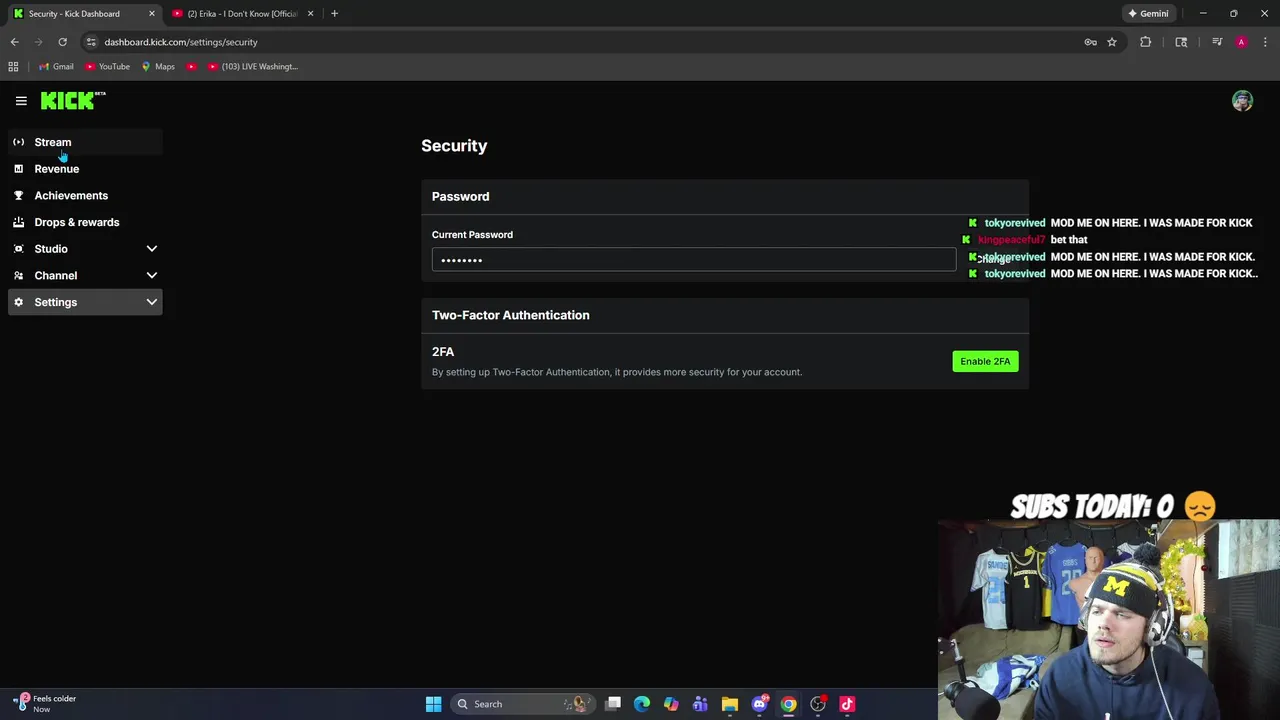The image size is (1280, 720).
Task: Open Microsoft Teams from taskbar
Action: coord(700,704)
